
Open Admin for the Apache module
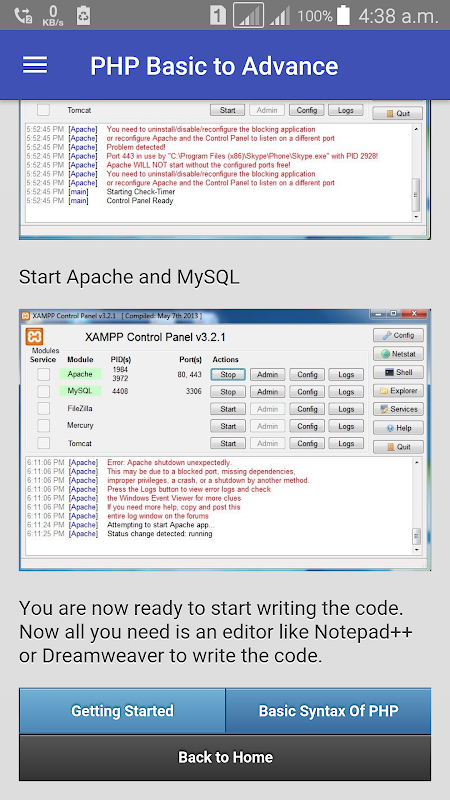pyautogui.click(x=267, y=374)
